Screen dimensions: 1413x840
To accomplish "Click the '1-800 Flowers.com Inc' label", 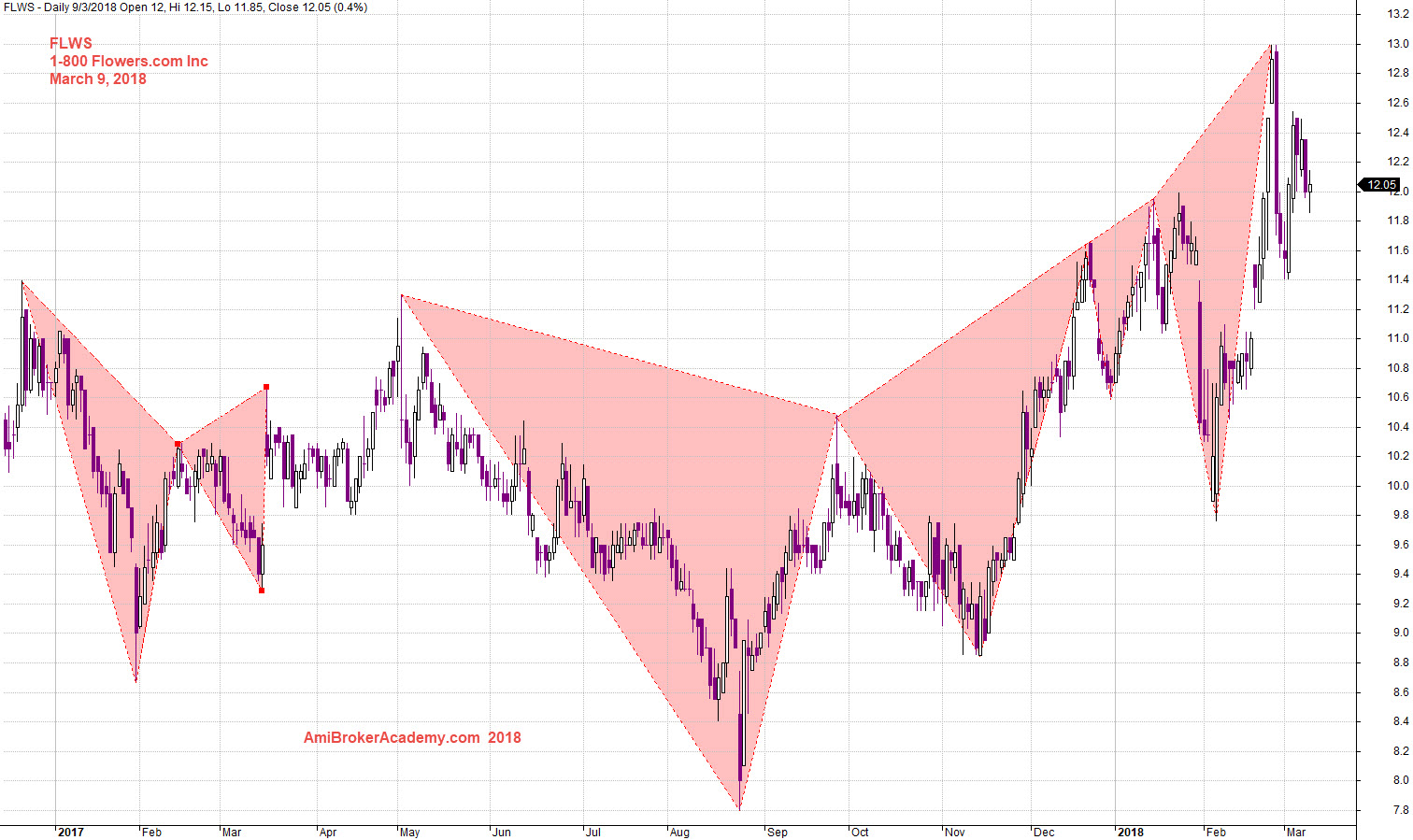I will point(129,61).
